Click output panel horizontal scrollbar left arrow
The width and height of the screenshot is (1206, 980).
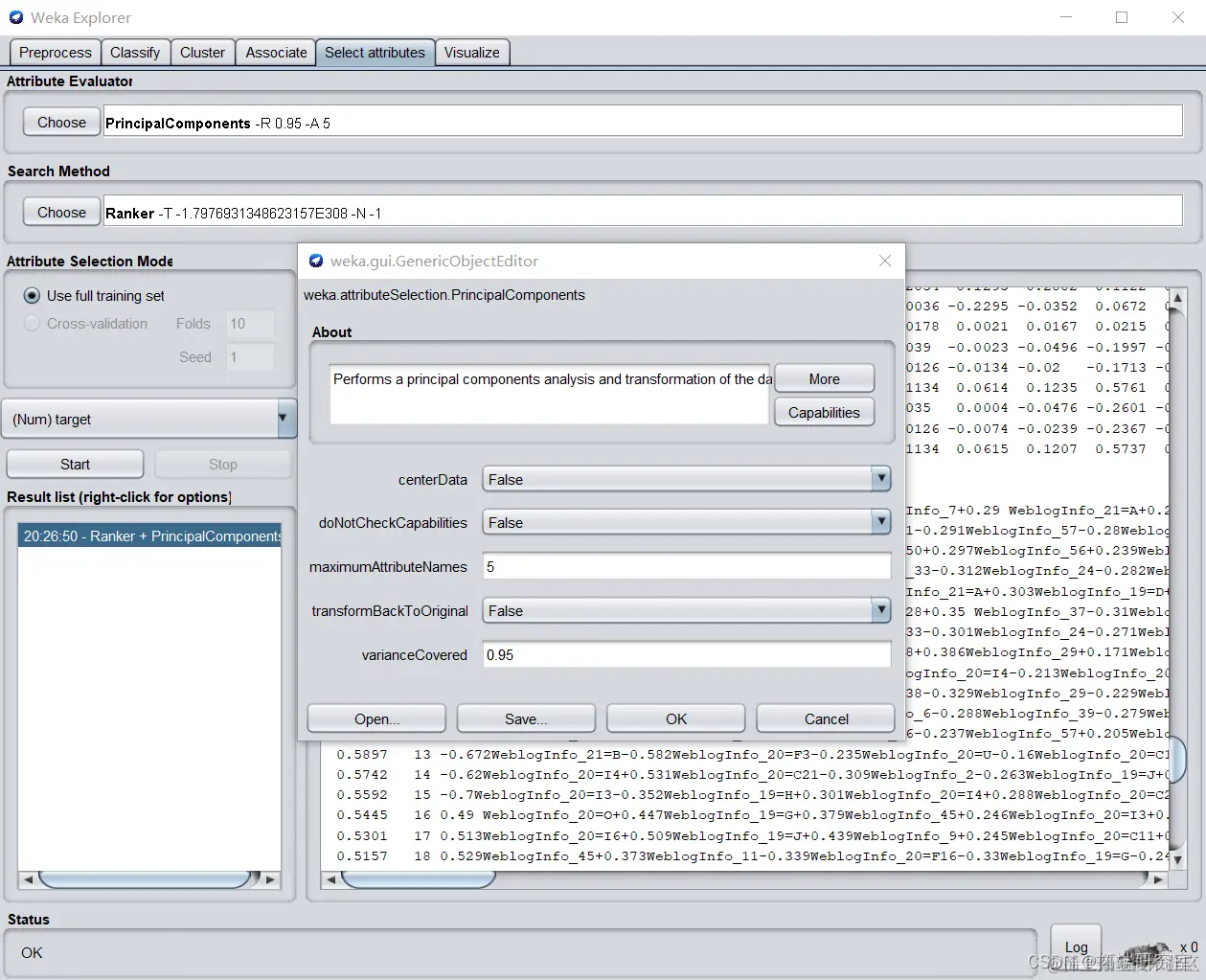click(331, 878)
